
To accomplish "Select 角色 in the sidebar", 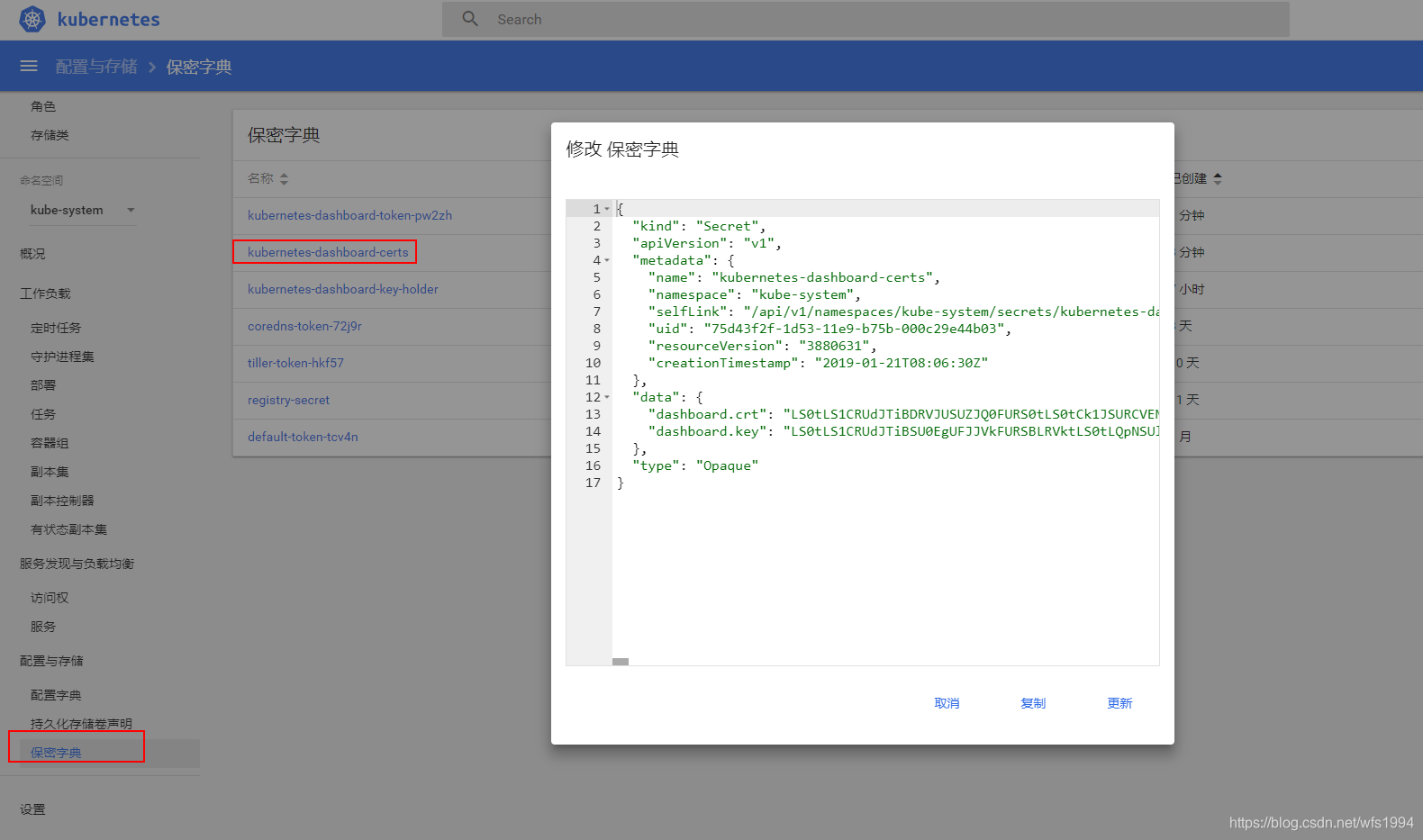I will pos(43,106).
